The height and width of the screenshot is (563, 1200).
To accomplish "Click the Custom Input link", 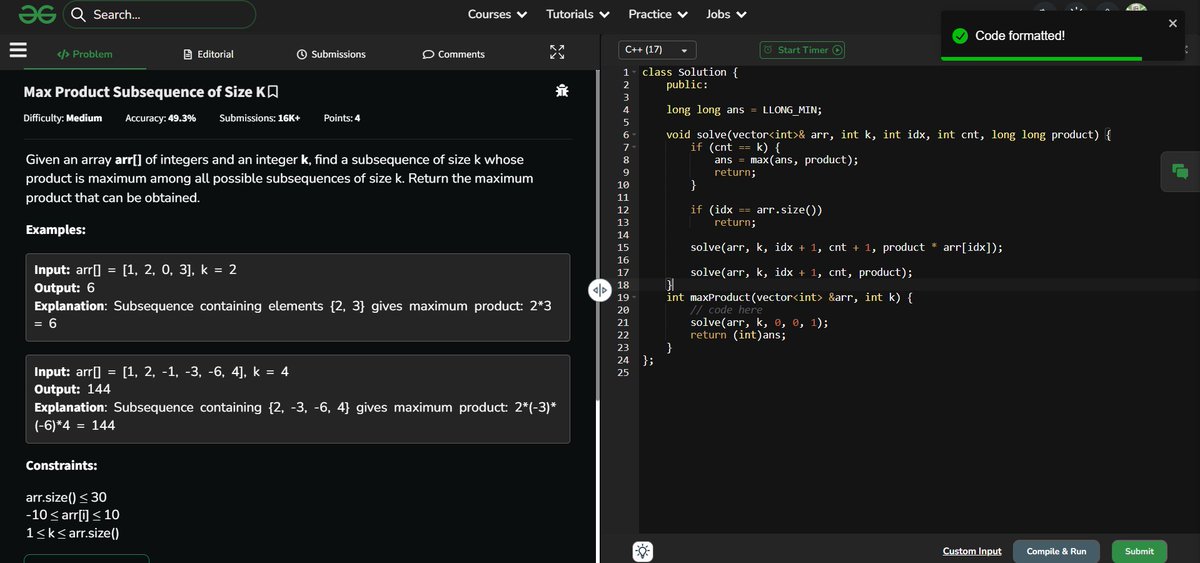I will (972, 551).
